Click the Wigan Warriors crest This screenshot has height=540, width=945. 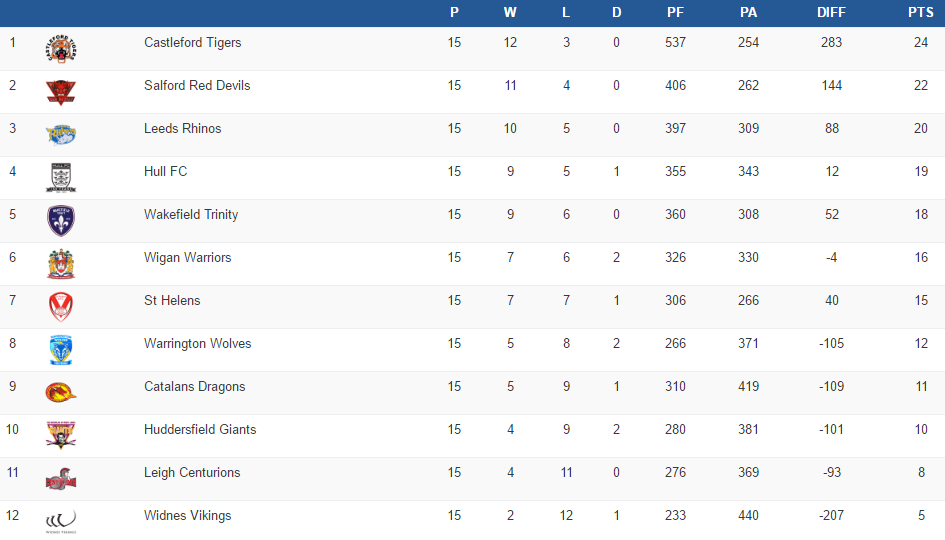point(61,264)
